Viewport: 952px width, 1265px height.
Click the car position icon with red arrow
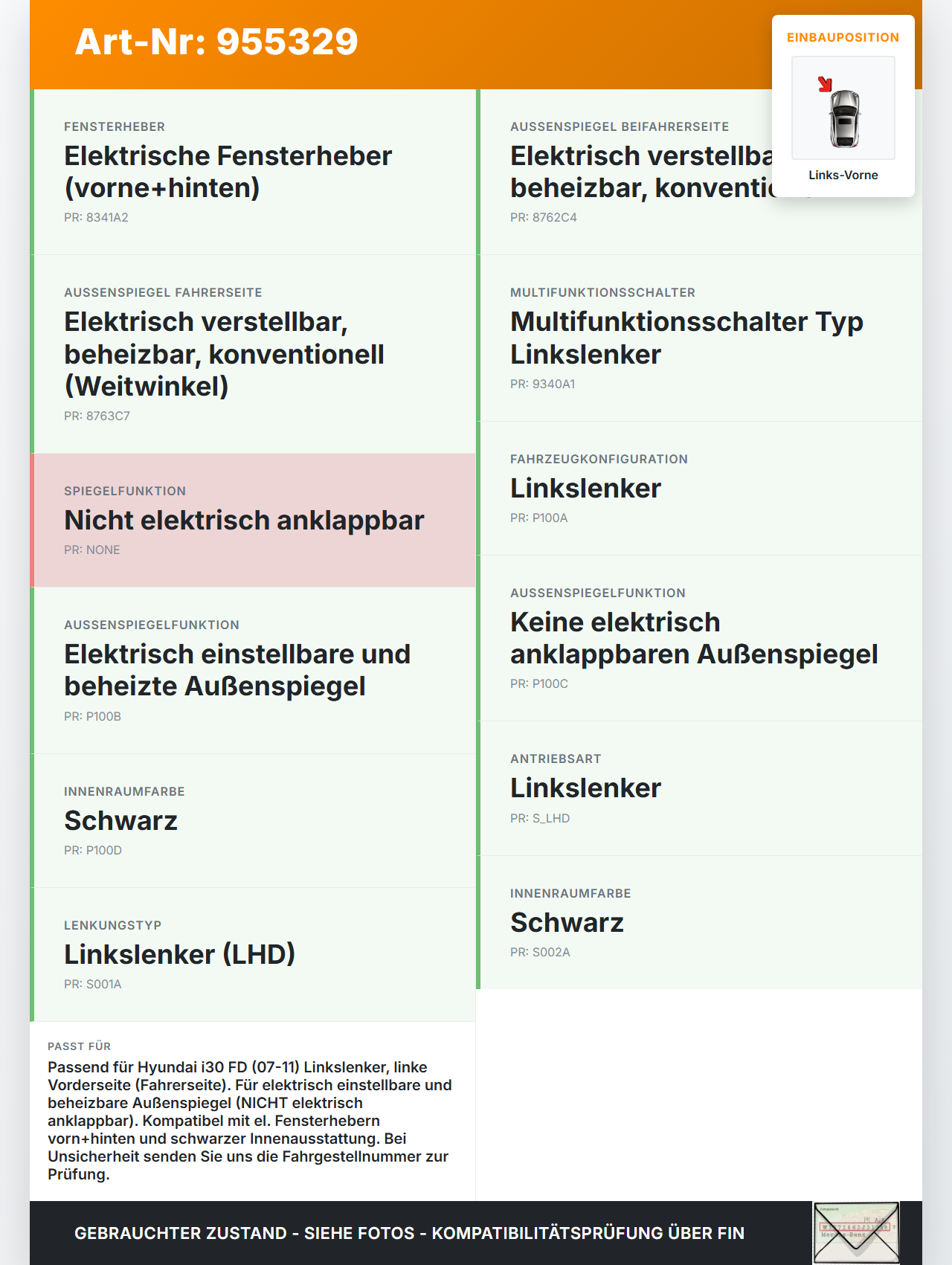(843, 108)
